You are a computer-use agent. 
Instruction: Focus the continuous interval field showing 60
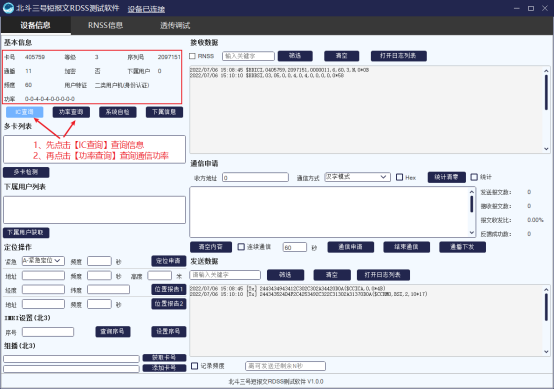click(x=295, y=247)
